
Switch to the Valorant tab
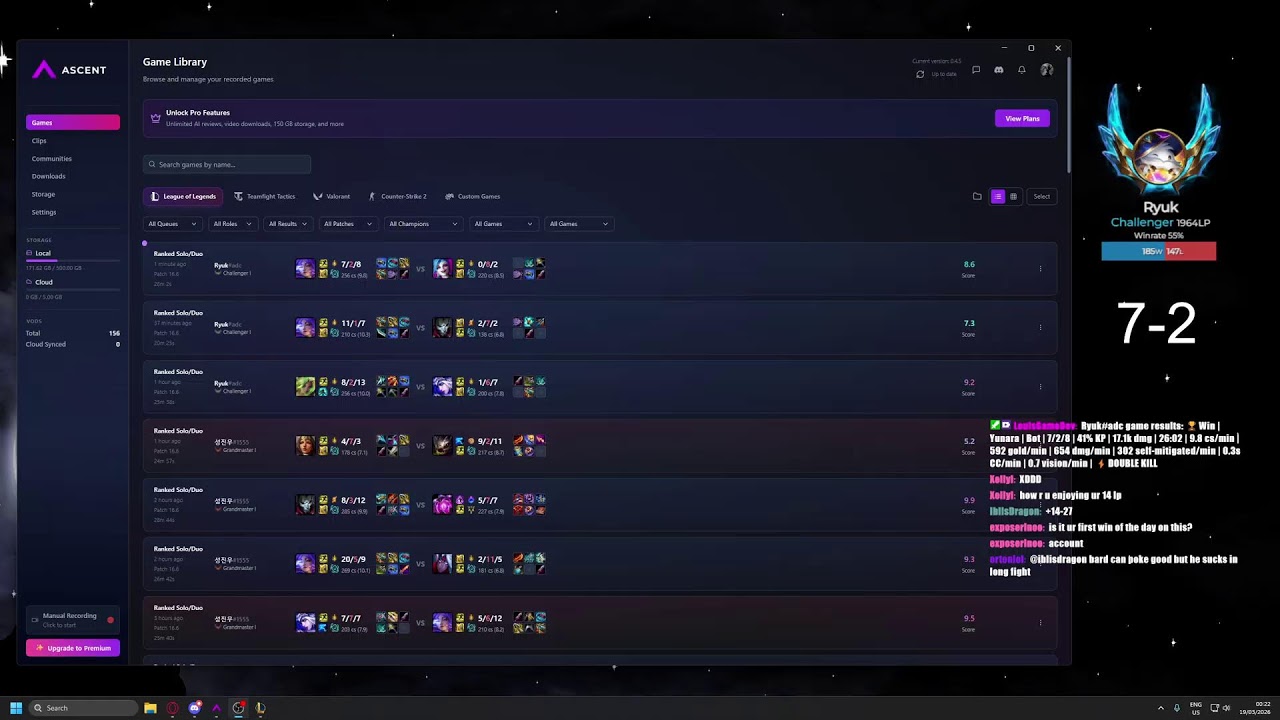[x=332, y=196]
